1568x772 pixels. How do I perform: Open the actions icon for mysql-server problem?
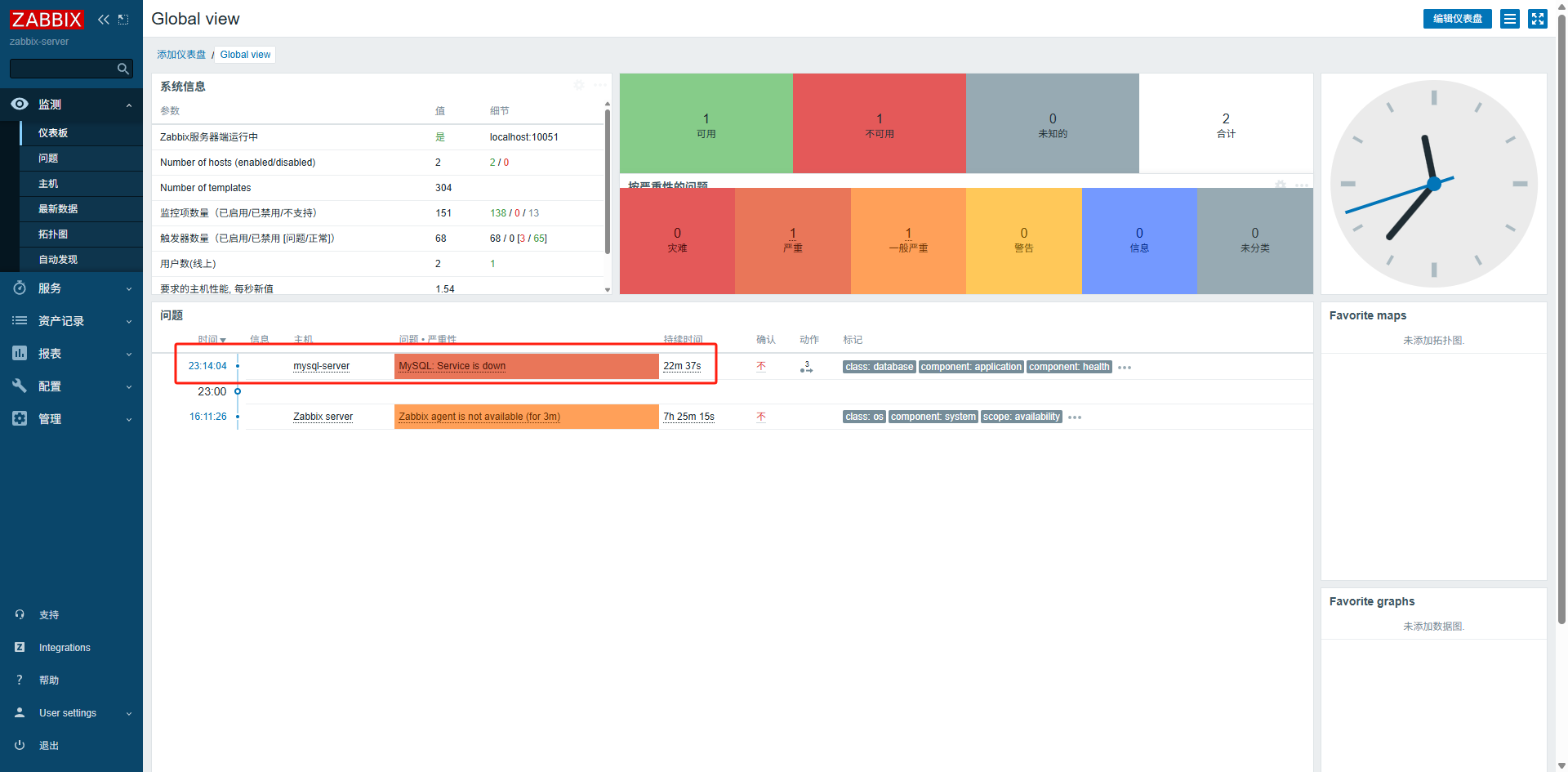(x=806, y=367)
